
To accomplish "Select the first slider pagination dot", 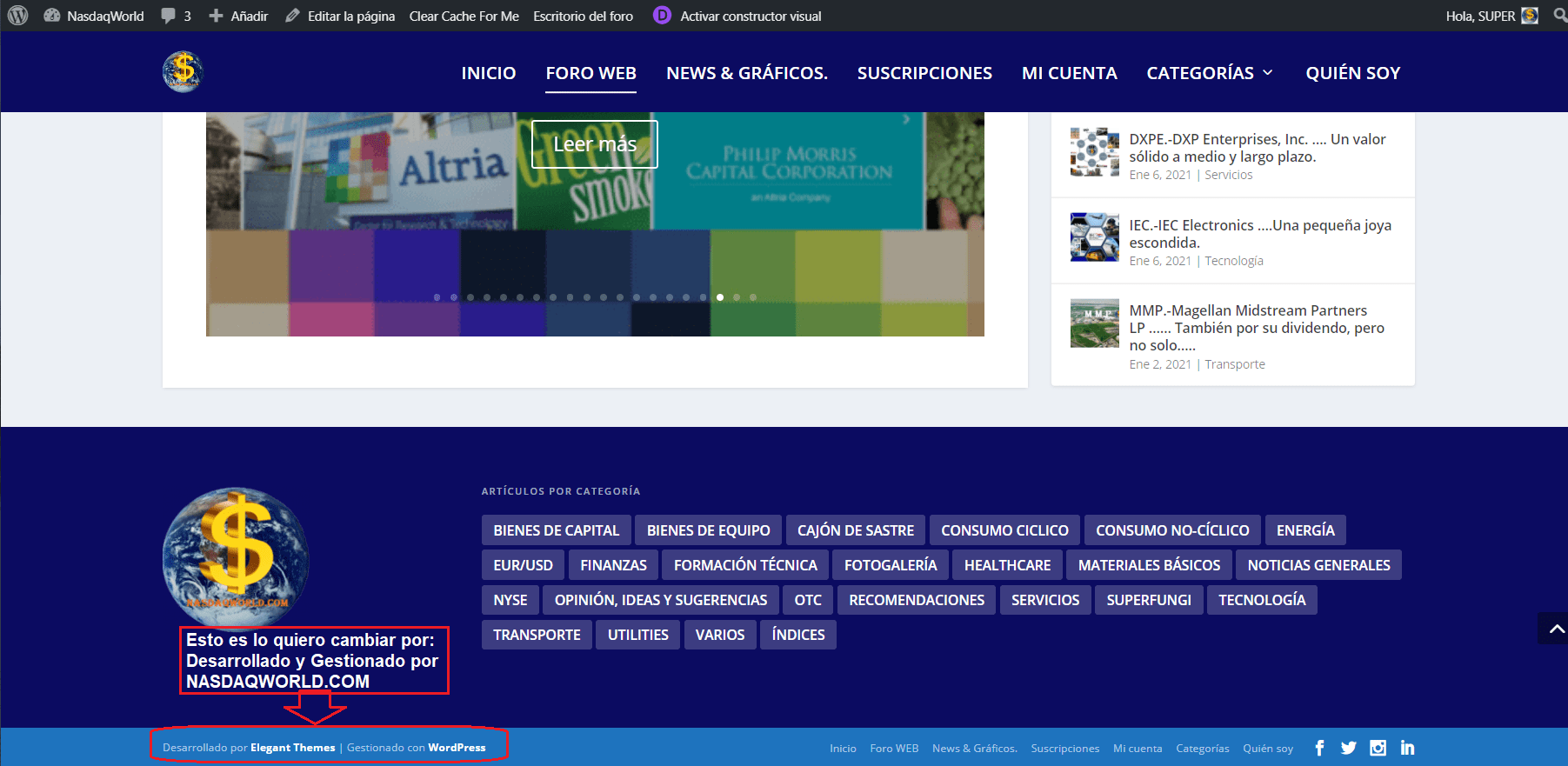I will coord(437,297).
